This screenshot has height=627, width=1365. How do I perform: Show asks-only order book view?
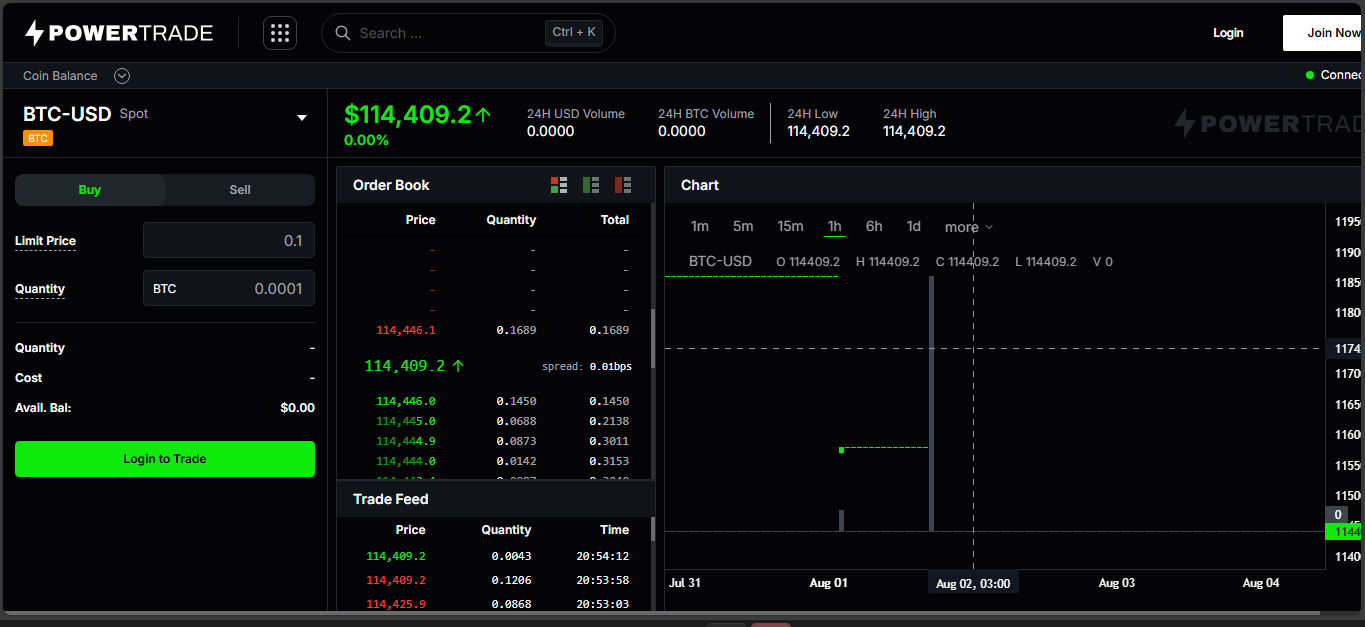tap(623, 185)
